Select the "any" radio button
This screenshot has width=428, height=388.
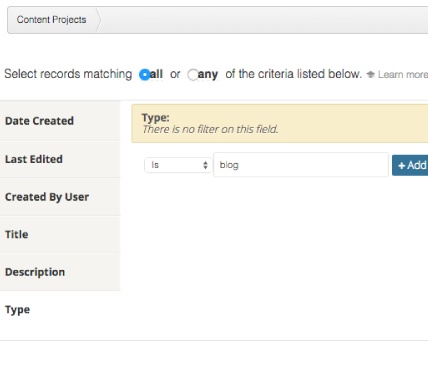click(x=193, y=74)
